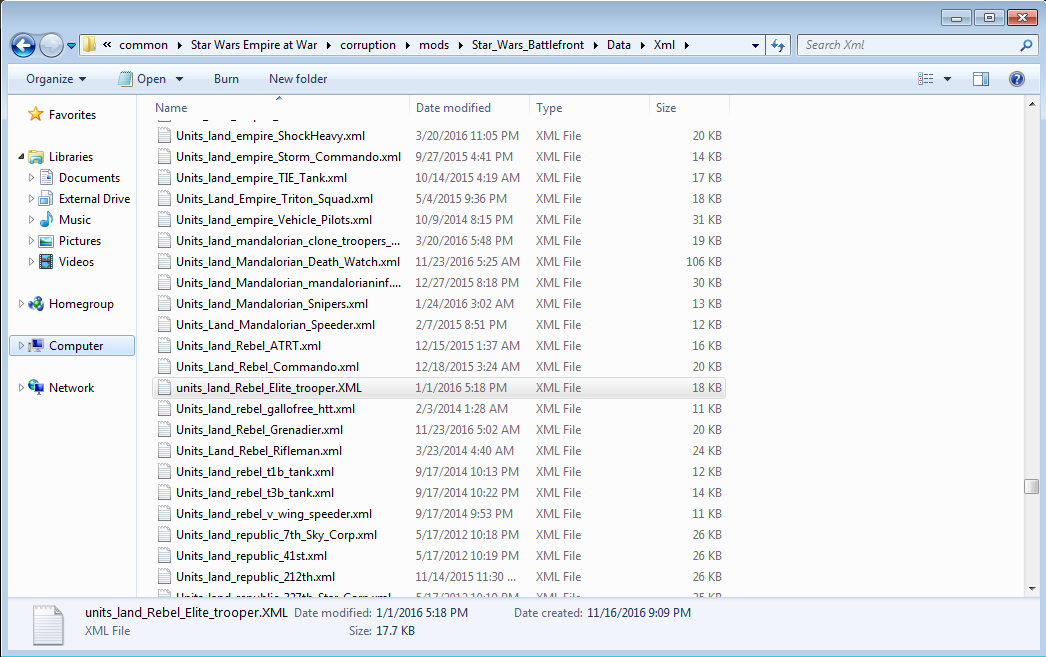
Task: Select Units_land_Rebel_Grenadier.xml
Action: point(259,430)
